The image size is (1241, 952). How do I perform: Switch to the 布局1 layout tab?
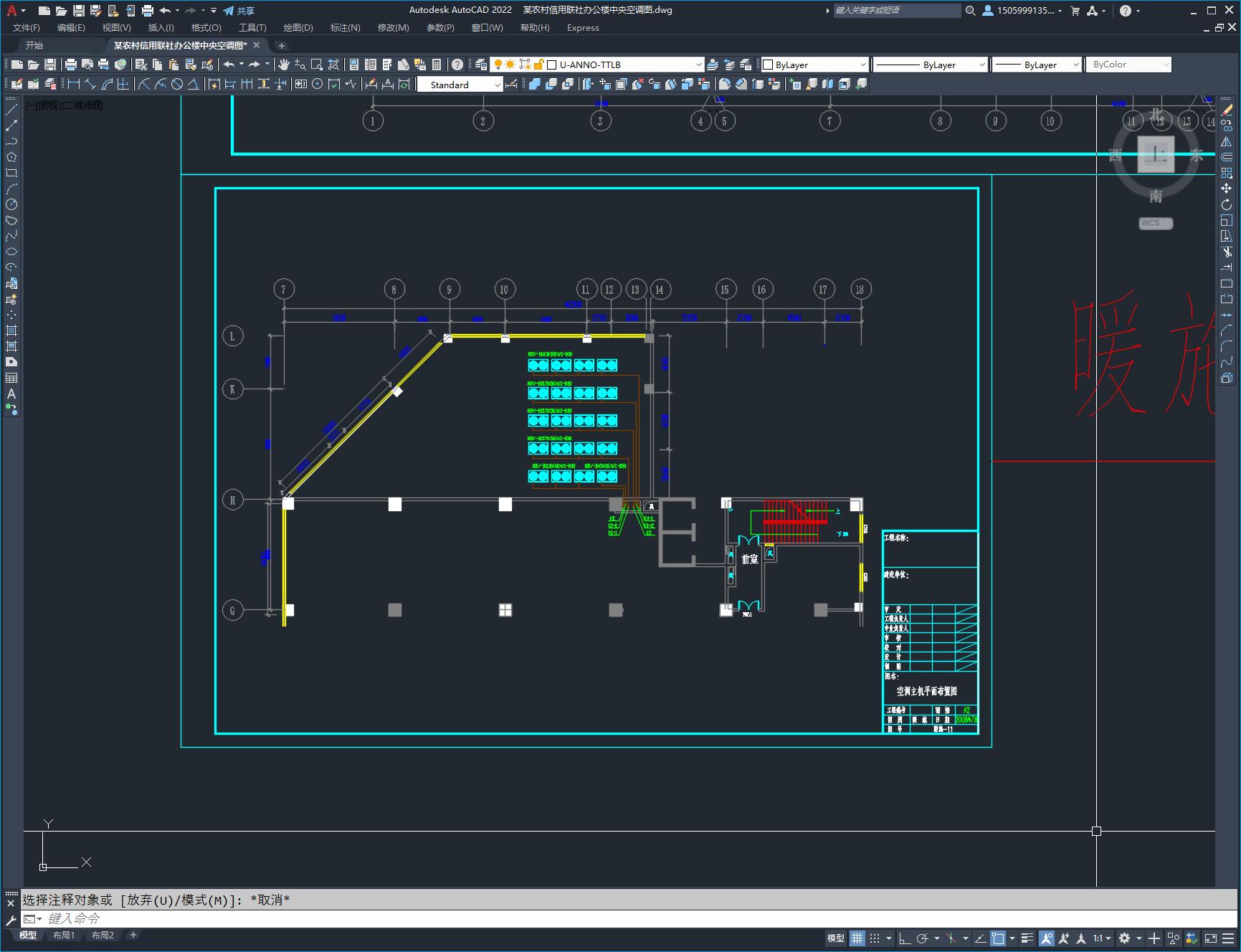click(64, 936)
